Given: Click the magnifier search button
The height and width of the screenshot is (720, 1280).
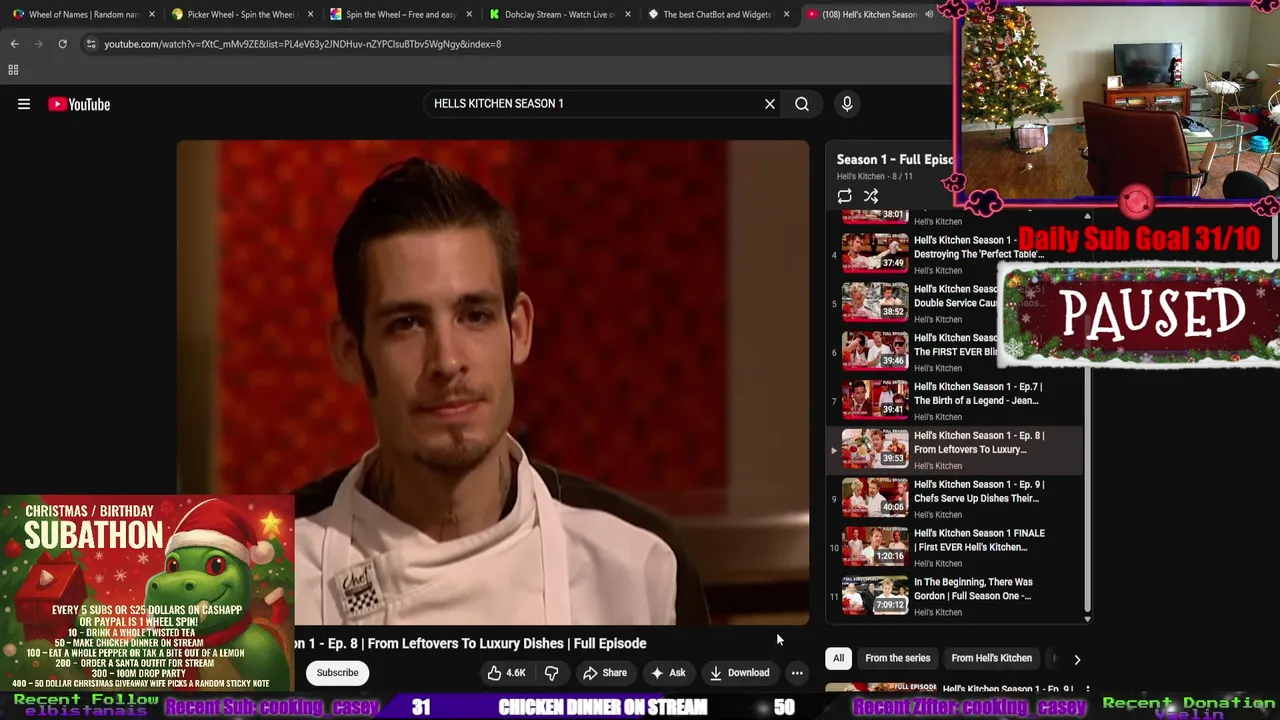Looking at the screenshot, I should (x=802, y=104).
